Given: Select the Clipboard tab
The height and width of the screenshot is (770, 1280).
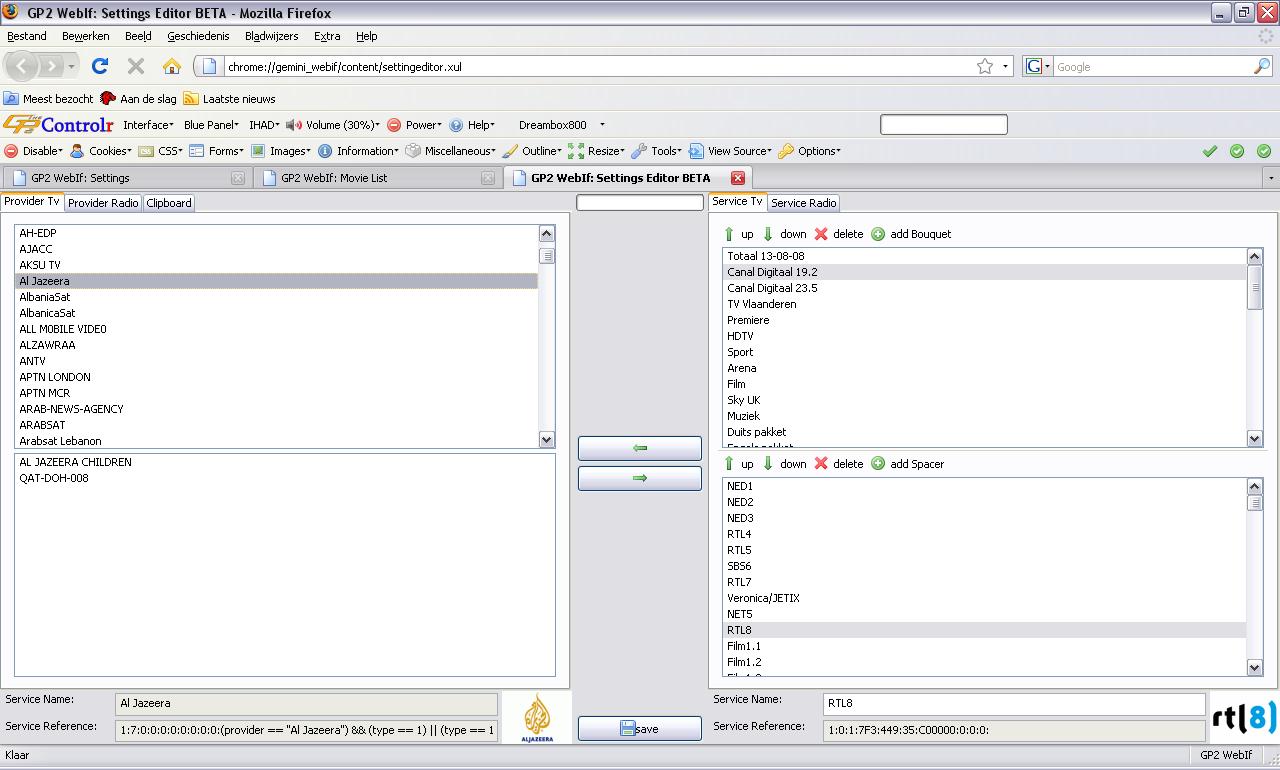Looking at the screenshot, I should coord(169,202).
